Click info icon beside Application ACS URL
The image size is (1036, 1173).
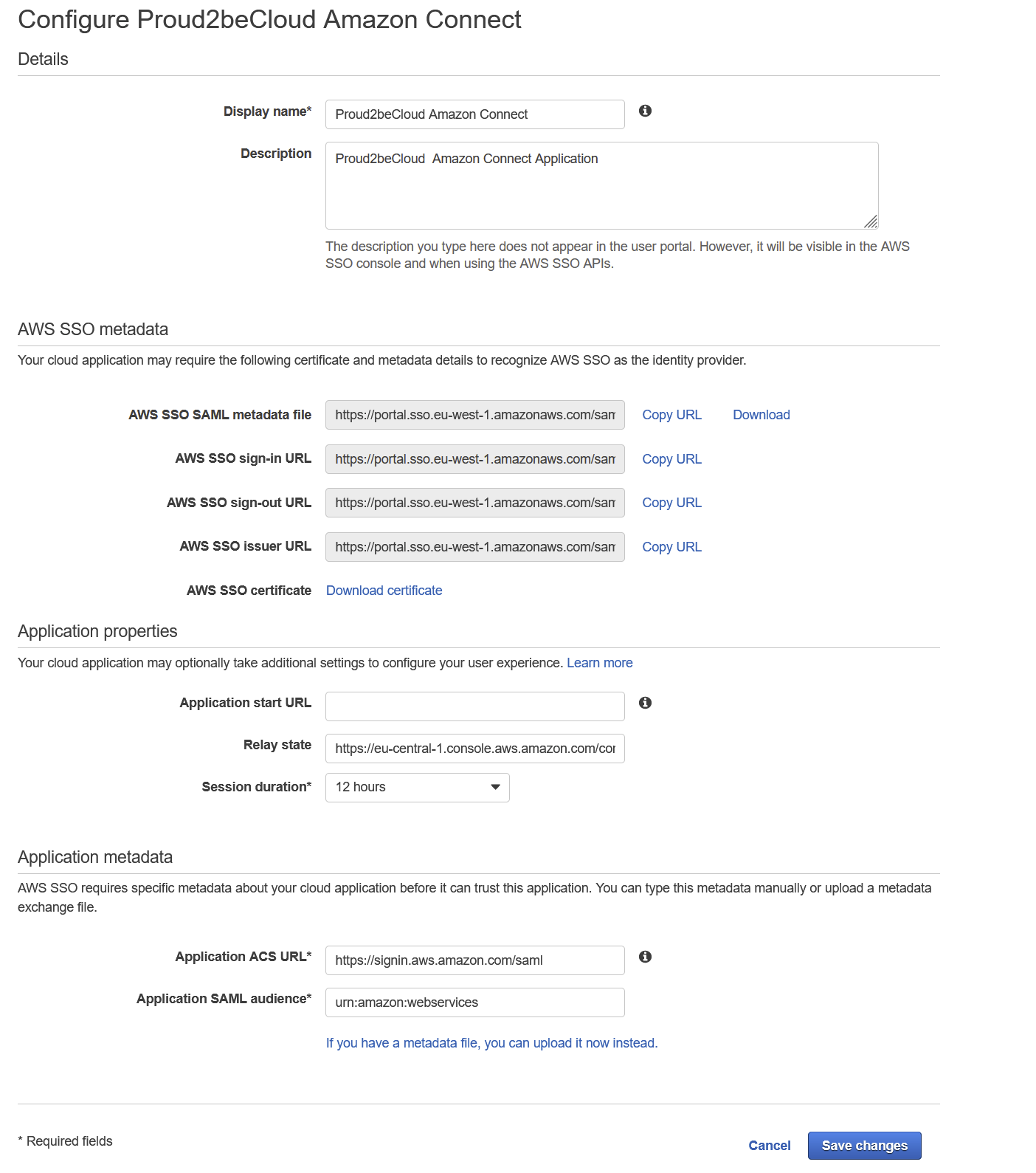coord(645,957)
